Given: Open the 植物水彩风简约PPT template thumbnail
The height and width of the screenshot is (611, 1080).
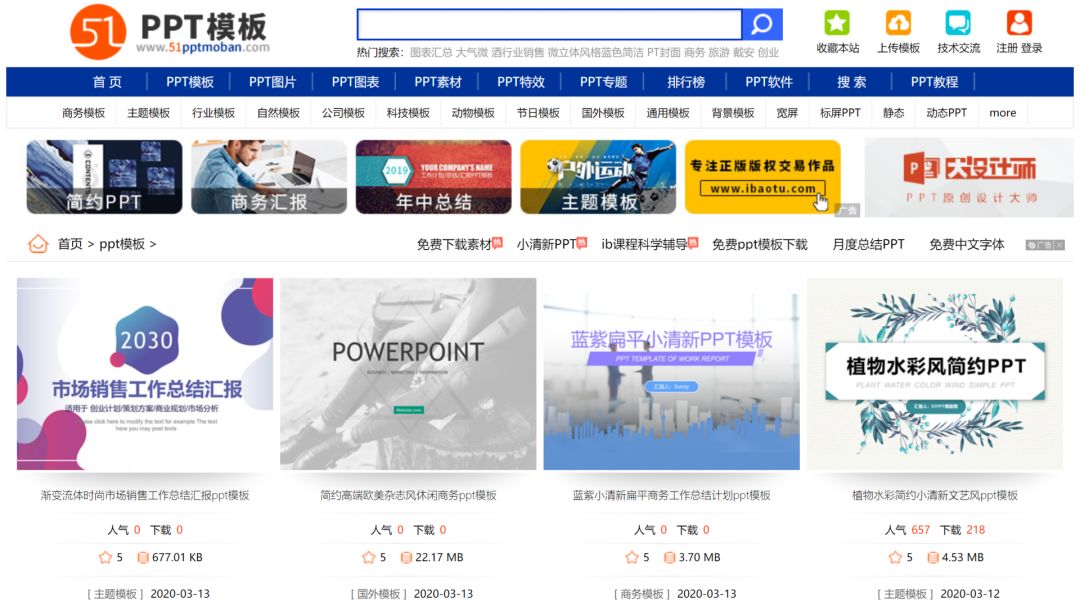Looking at the screenshot, I should pyautogui.click(x=935, y=374).
